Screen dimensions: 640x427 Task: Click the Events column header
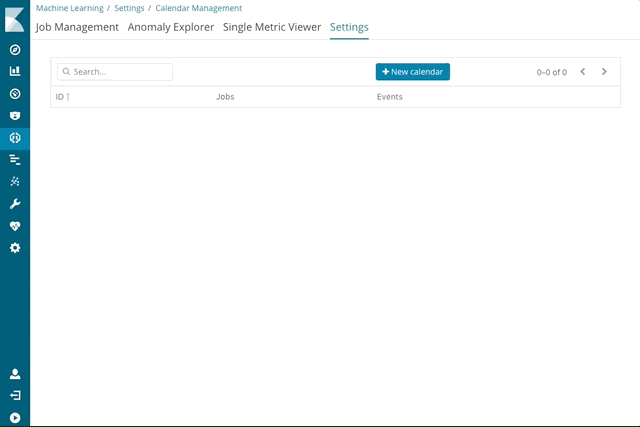click(x=389, y=97)
